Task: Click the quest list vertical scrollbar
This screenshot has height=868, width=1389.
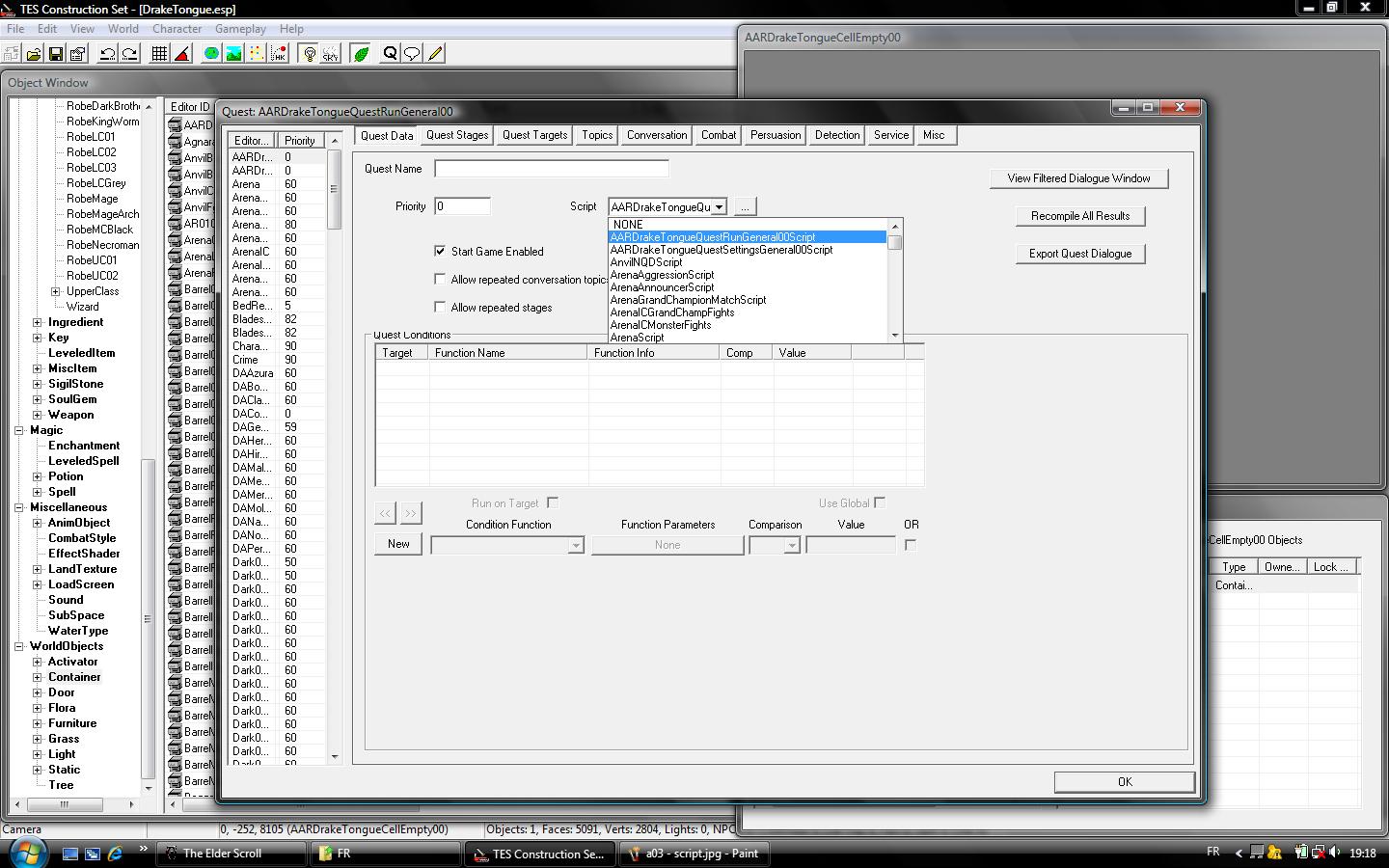Action: pyautogui.click(x=335, y=448)
